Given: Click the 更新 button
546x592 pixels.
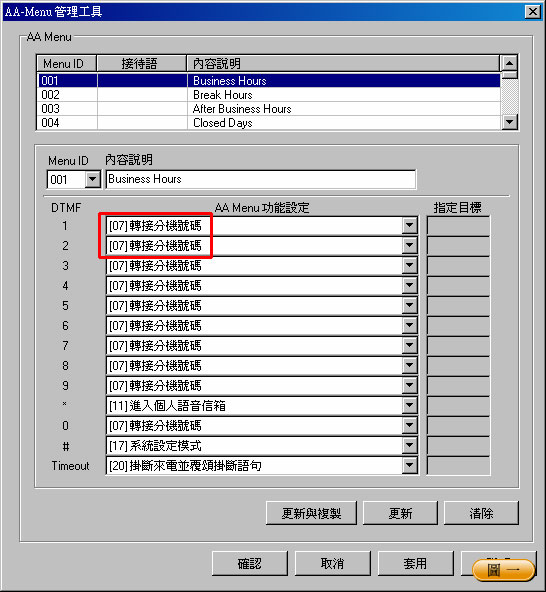Looking at the screenshot, I should coord(400,513).
